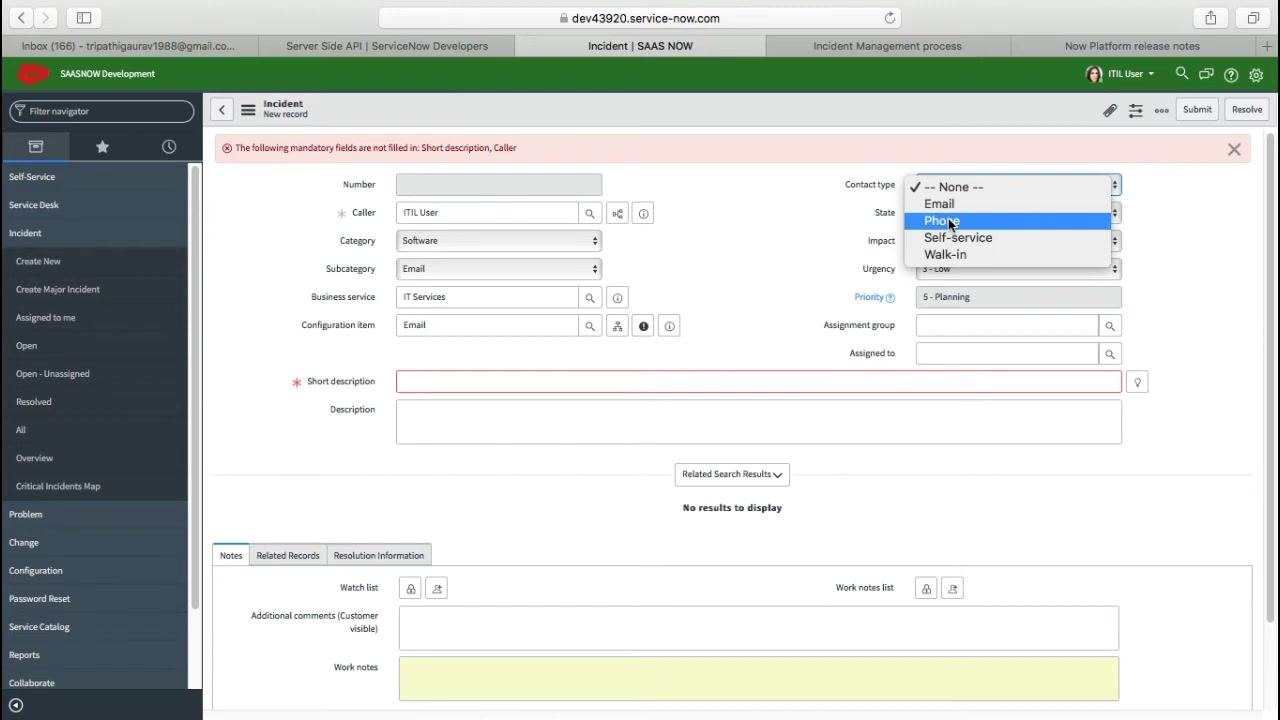
Task: Select Phone from Contact type list
Action: pyautogui.click(x=1008, y=221)
